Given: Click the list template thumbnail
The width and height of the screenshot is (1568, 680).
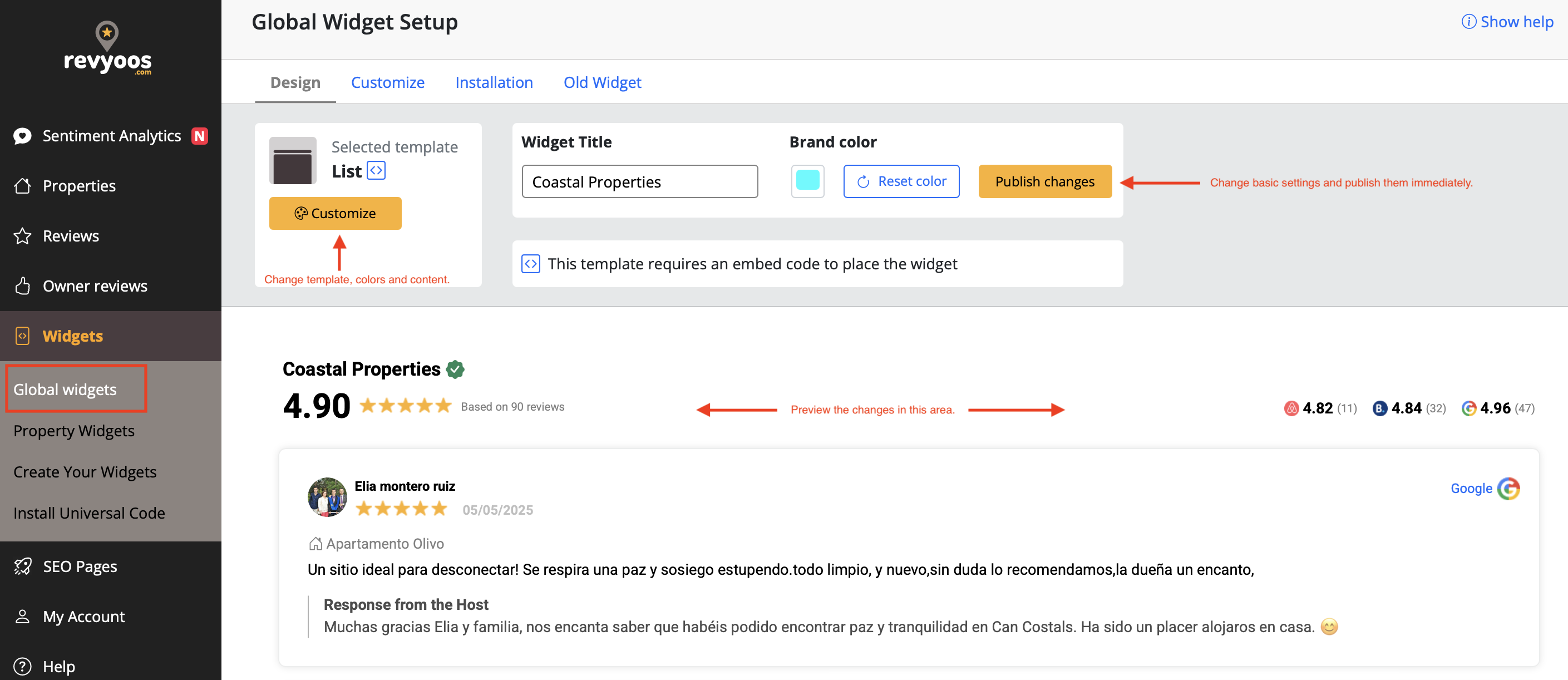Looking at the screenshot, I should [293, 161].
